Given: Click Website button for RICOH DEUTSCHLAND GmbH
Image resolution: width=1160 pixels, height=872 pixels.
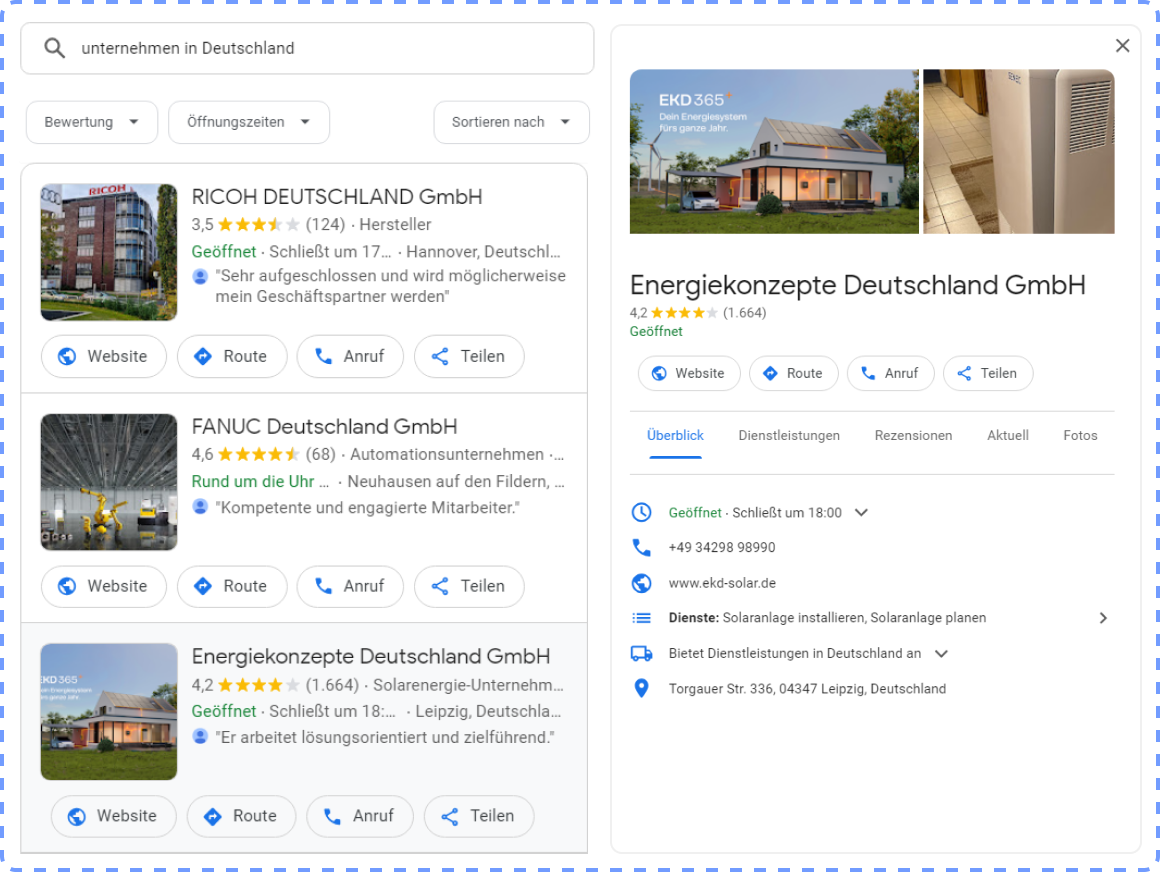Looking at the screenshot, I should [x=104, y=356].
